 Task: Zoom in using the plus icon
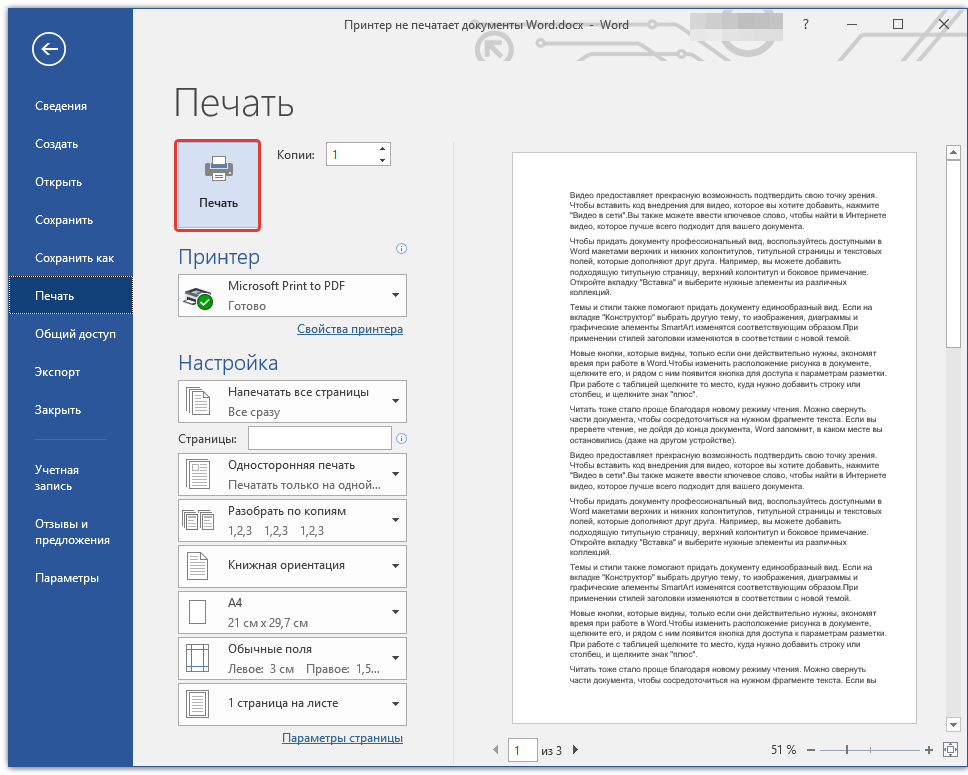click(928, 750)
